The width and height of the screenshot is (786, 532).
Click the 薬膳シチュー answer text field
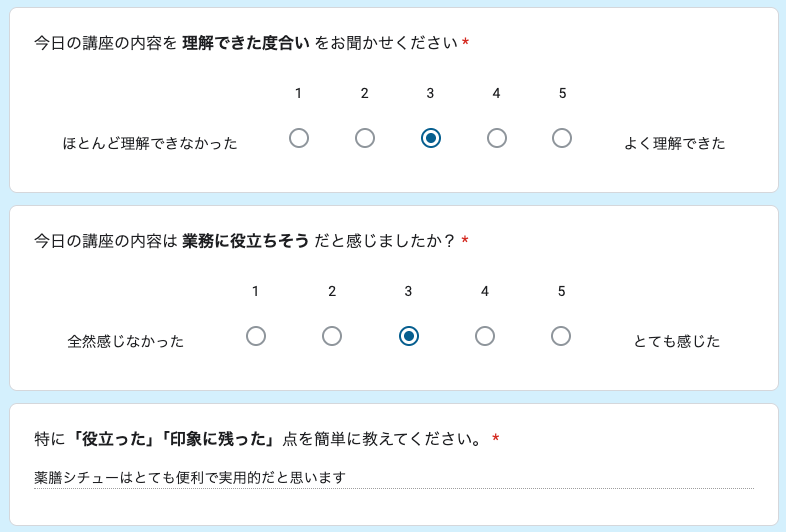point(393,478)
